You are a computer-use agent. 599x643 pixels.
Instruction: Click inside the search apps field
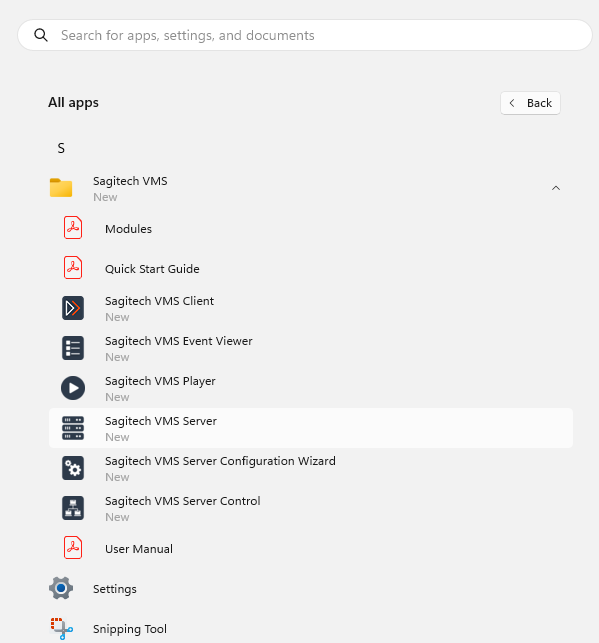305,35
